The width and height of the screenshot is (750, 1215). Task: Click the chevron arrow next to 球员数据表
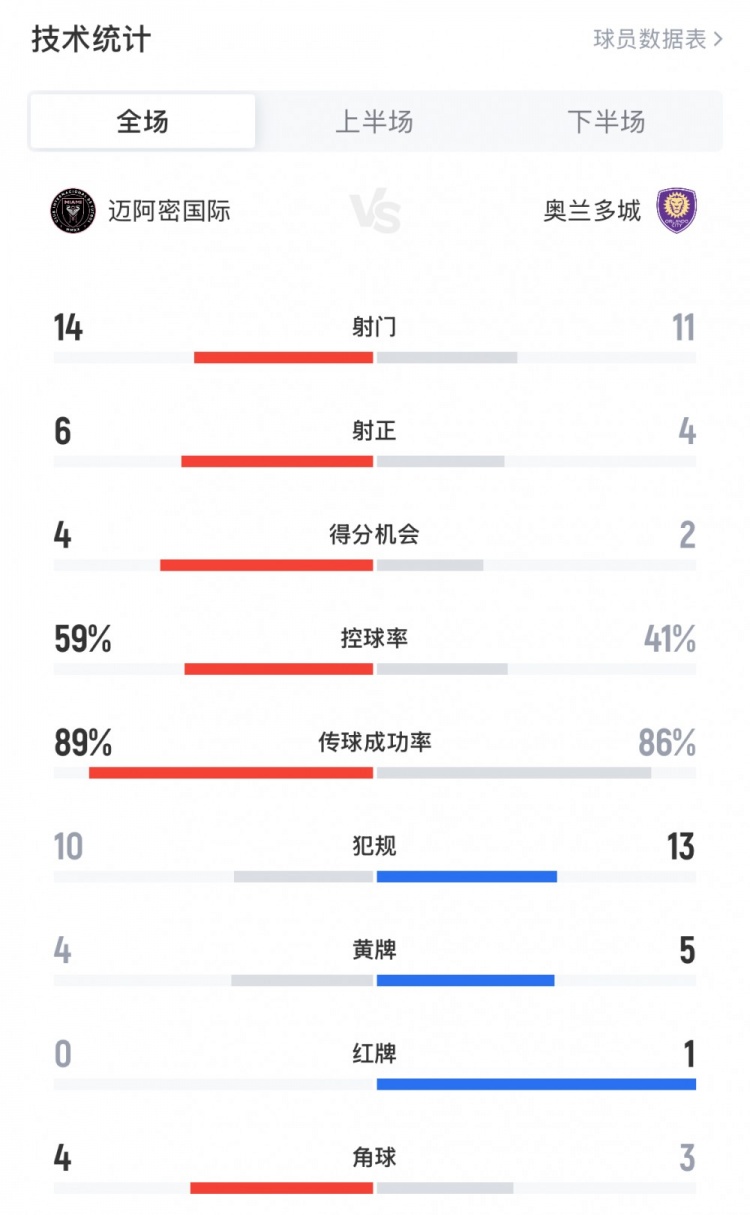point(714,38)
